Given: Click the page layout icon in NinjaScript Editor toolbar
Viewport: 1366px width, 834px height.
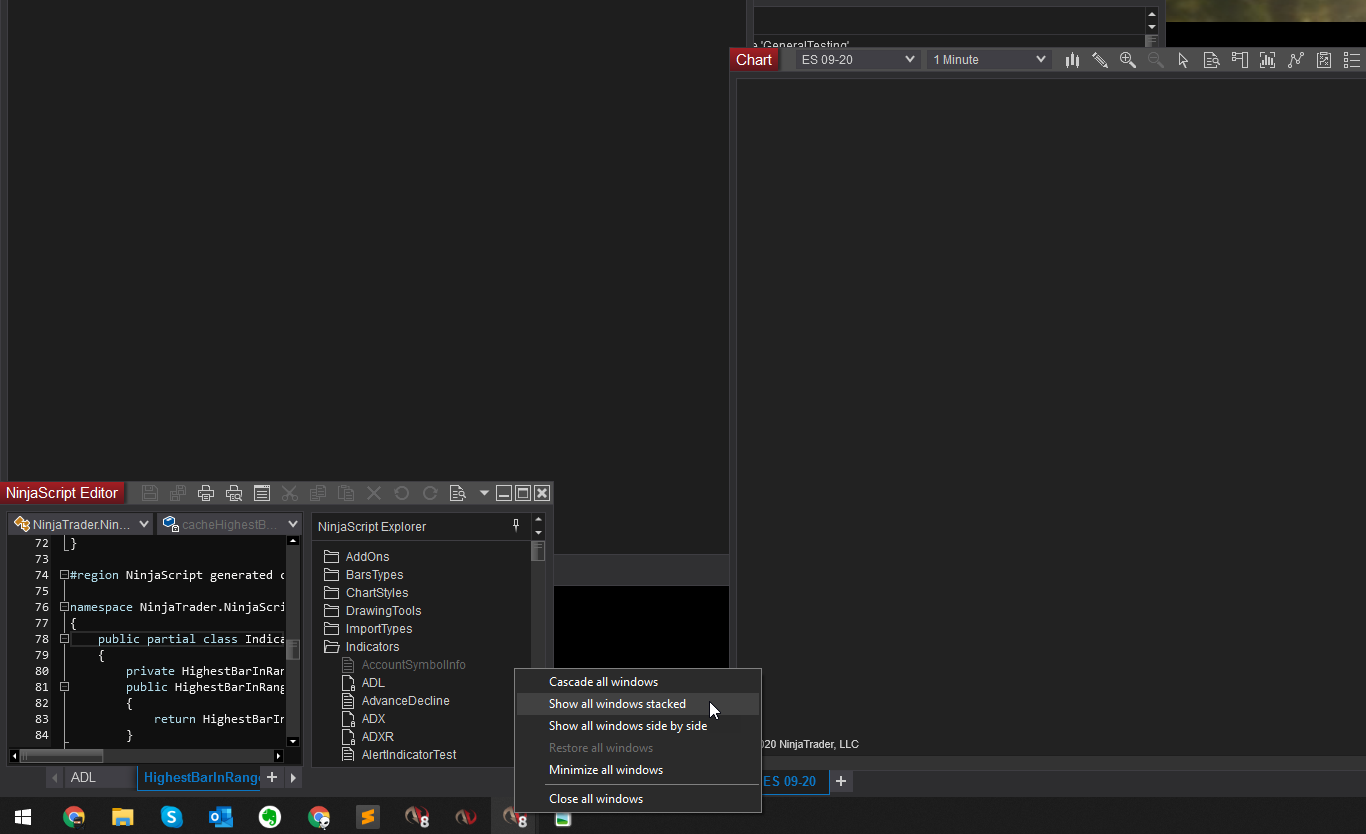Looking at the screenshot, I should click(262, 493).
